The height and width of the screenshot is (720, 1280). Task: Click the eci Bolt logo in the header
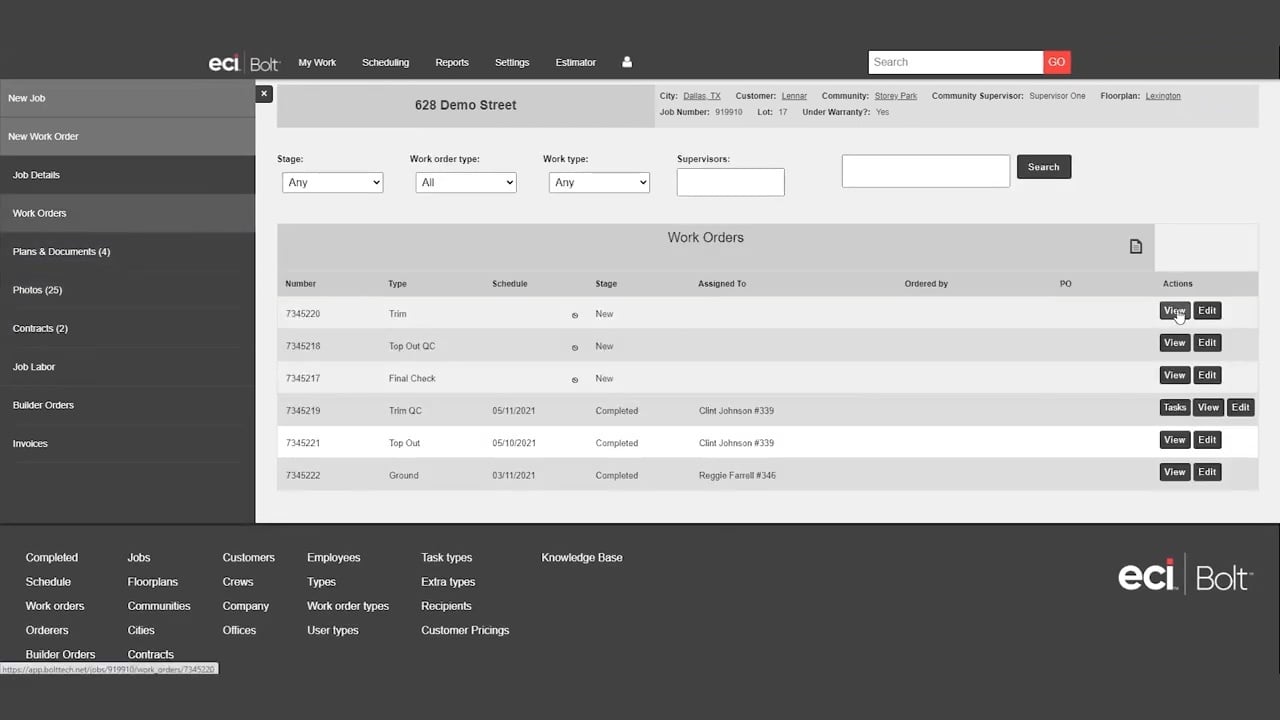click(243, 61)
